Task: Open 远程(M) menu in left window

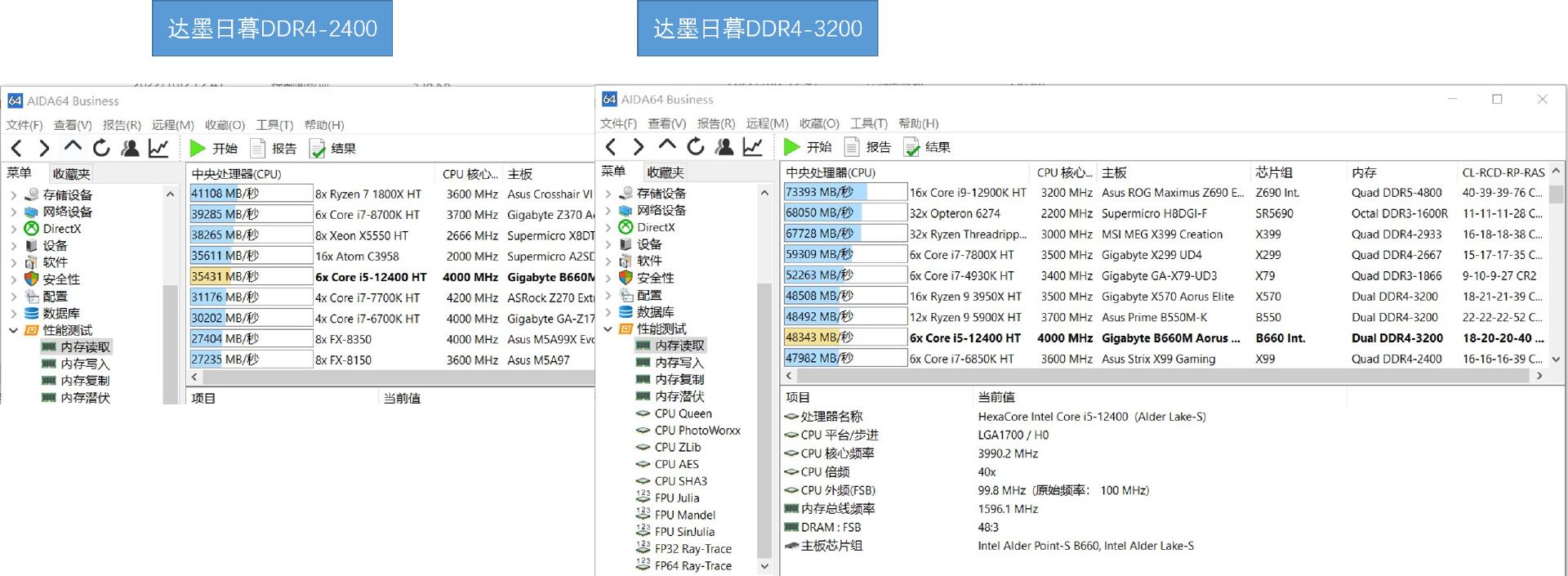Action: pyautogui.click(x=173, y=125)
